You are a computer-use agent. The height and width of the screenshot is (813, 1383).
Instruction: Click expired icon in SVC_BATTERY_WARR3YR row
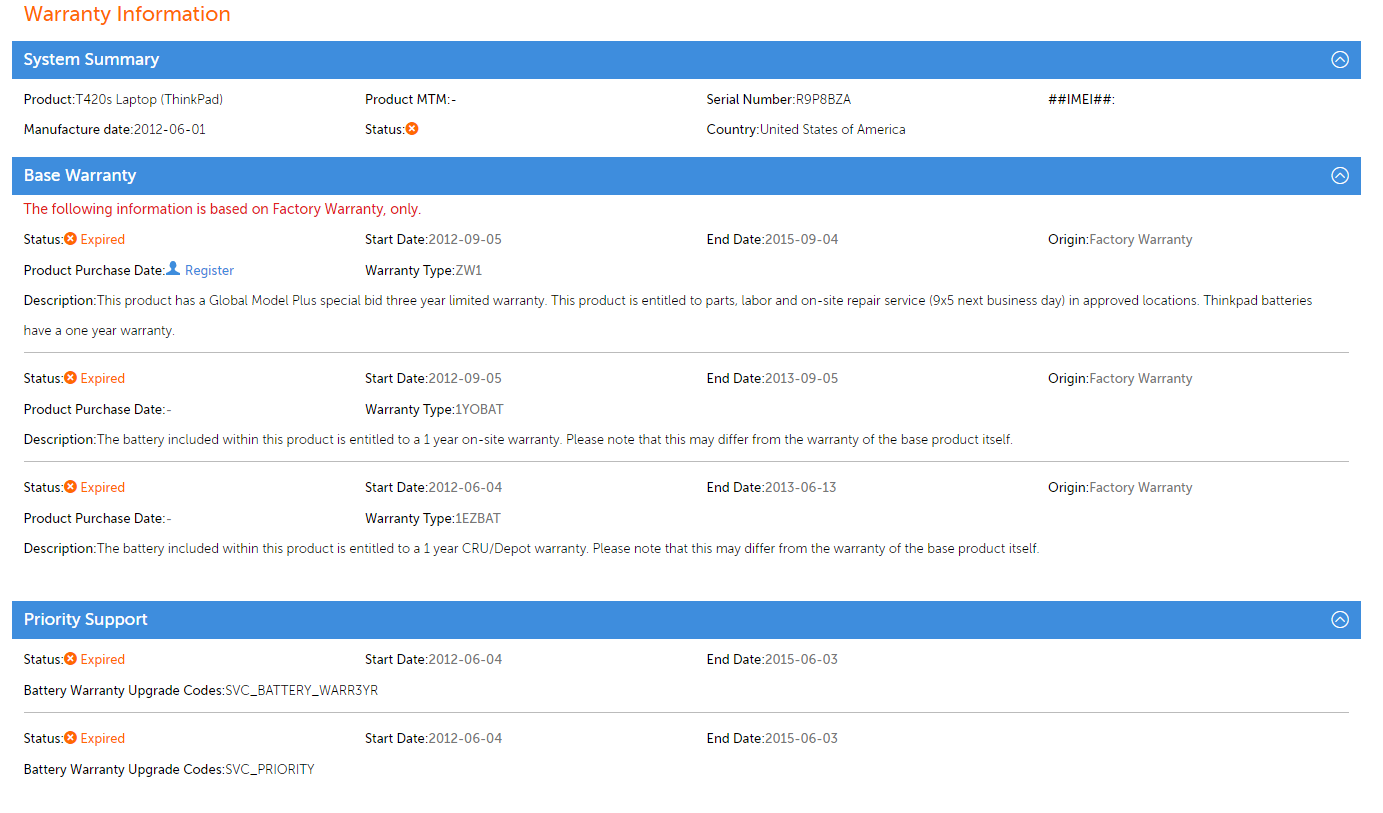tap(70, 659)
